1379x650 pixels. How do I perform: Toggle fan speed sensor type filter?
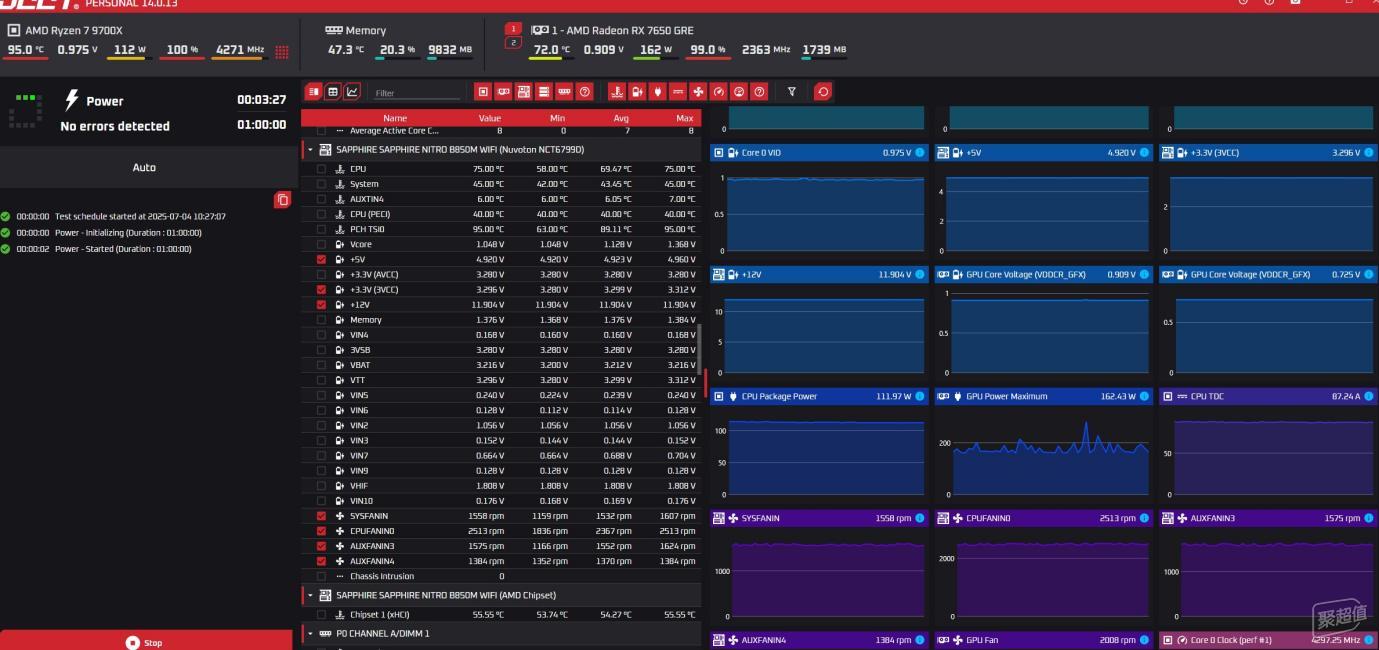pyautogui.click(x=698, y=92)
